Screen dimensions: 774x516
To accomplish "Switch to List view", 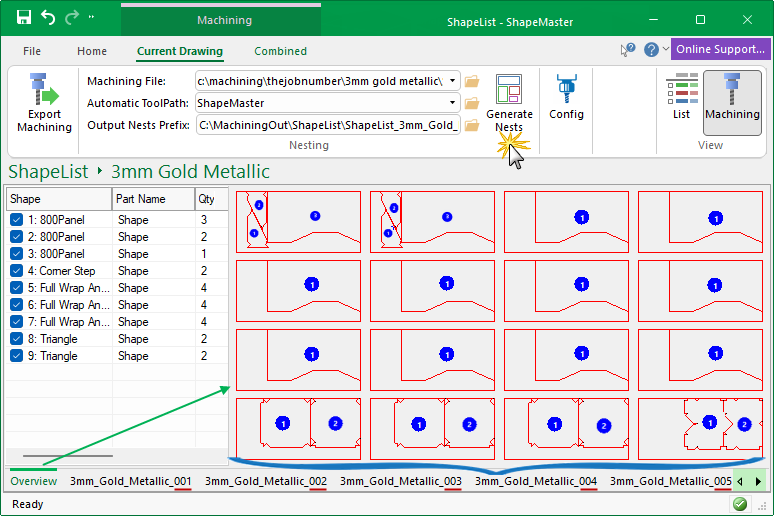I will (681, 97).
